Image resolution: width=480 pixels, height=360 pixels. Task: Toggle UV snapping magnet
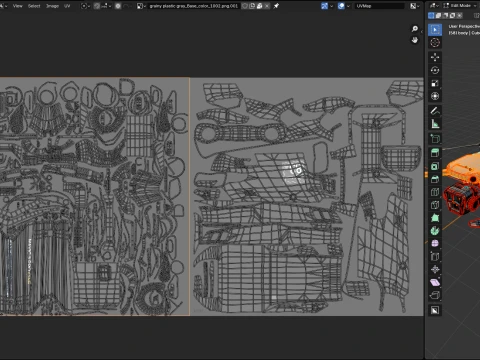coord(97,6)
